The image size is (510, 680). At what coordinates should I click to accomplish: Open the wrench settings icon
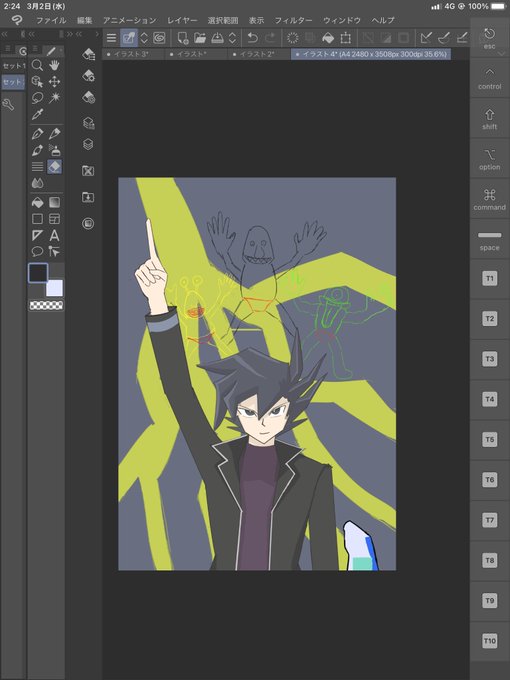8,105
